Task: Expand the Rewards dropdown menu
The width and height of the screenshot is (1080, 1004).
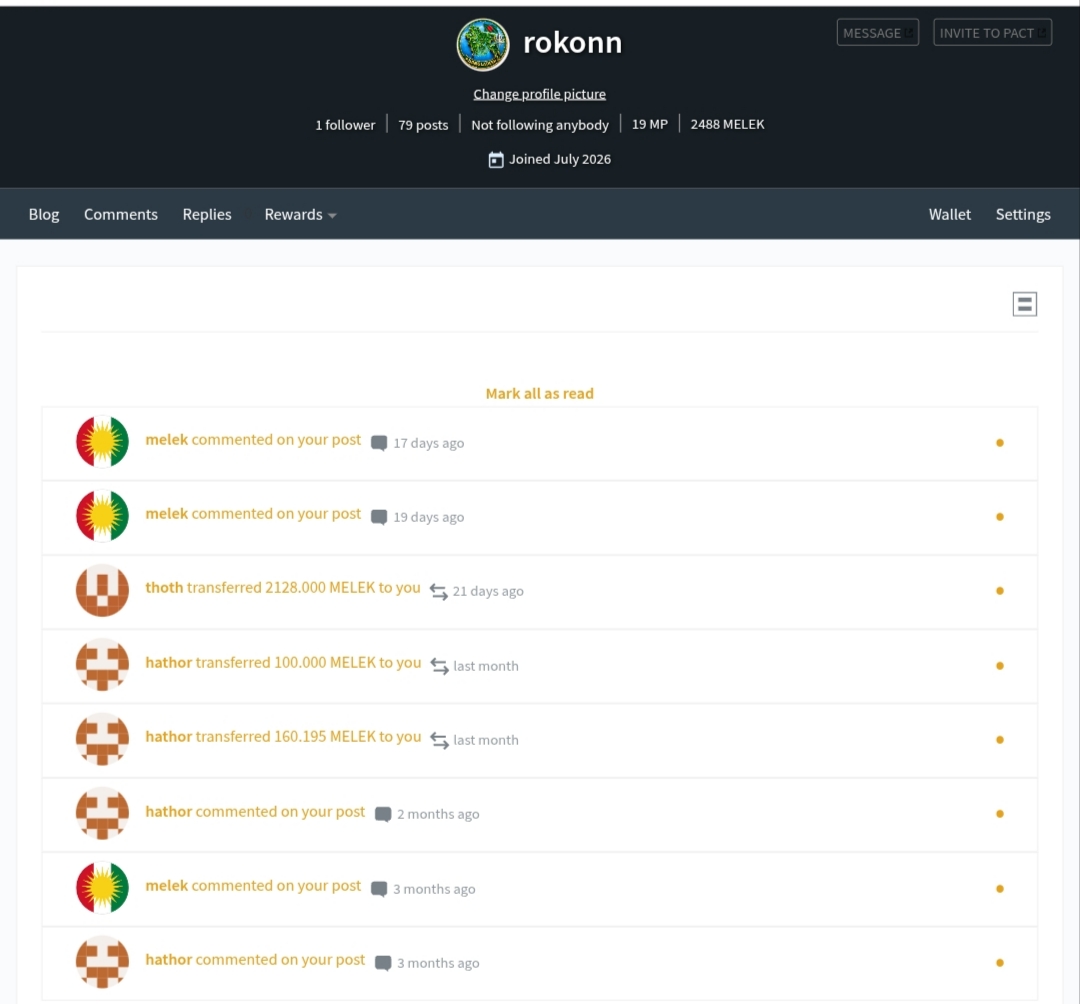Action: (x=300, y=215)
